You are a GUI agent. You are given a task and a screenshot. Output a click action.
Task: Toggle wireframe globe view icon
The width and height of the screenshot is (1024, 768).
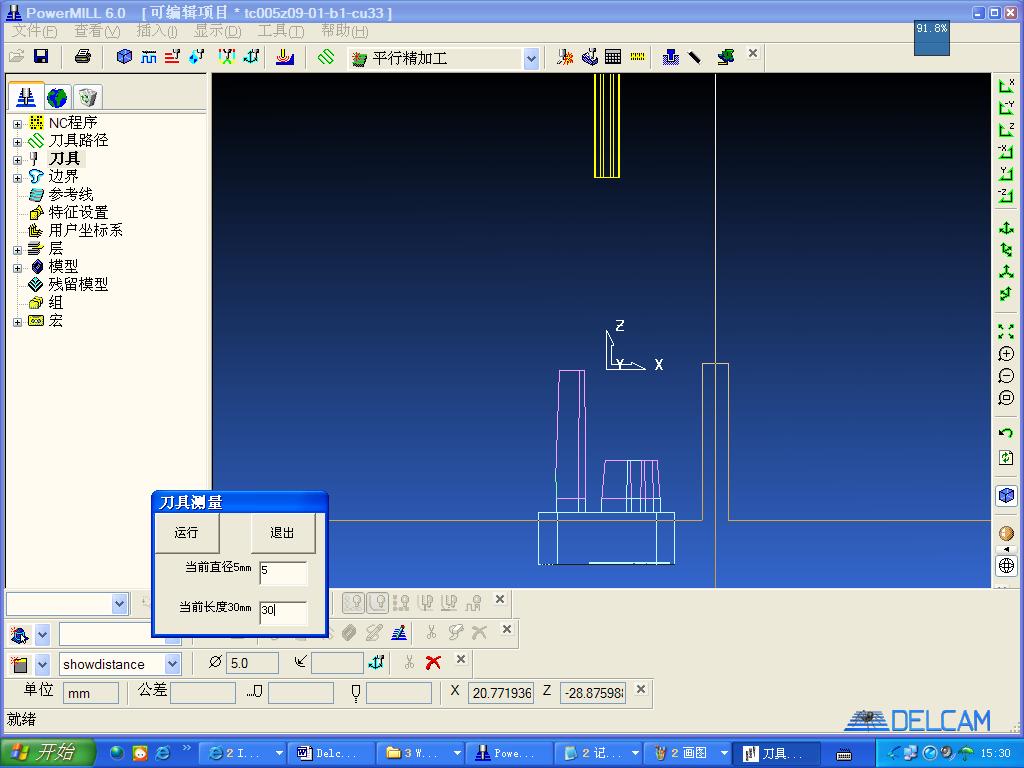(1006, 565)
